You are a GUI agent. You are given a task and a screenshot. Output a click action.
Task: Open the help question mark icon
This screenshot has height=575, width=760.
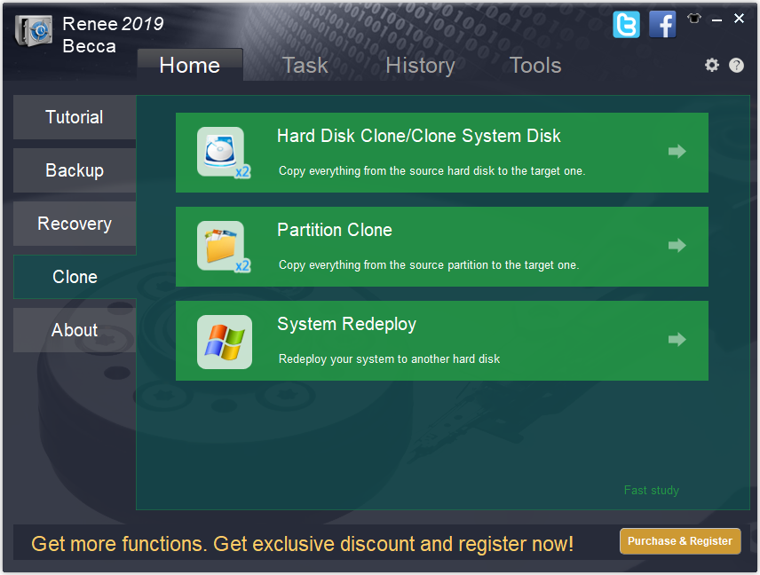(736, 65)
